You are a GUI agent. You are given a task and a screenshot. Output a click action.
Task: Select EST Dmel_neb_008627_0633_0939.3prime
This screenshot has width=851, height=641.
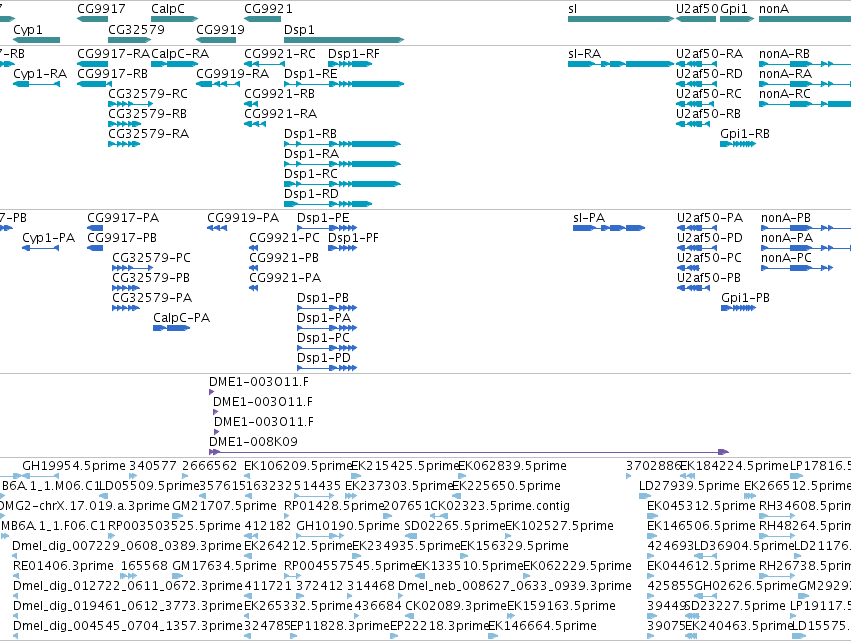pos(515,586)
